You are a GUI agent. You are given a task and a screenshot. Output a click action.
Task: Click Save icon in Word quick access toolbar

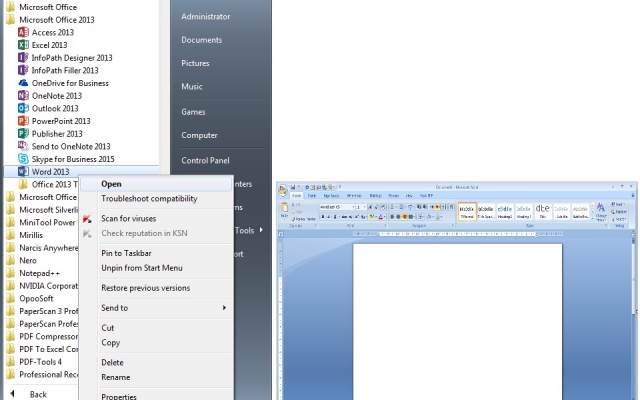[x=293, y=187]
